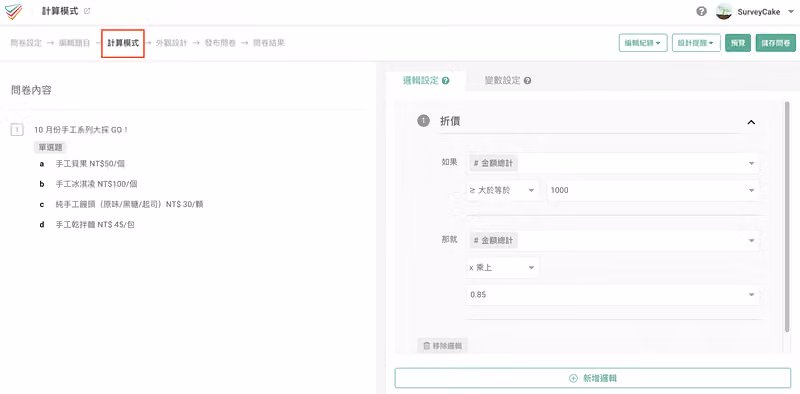Viewport: 800px width, 394px height.
Task: Select the 計算模式 step
Action: click(123, 43)
